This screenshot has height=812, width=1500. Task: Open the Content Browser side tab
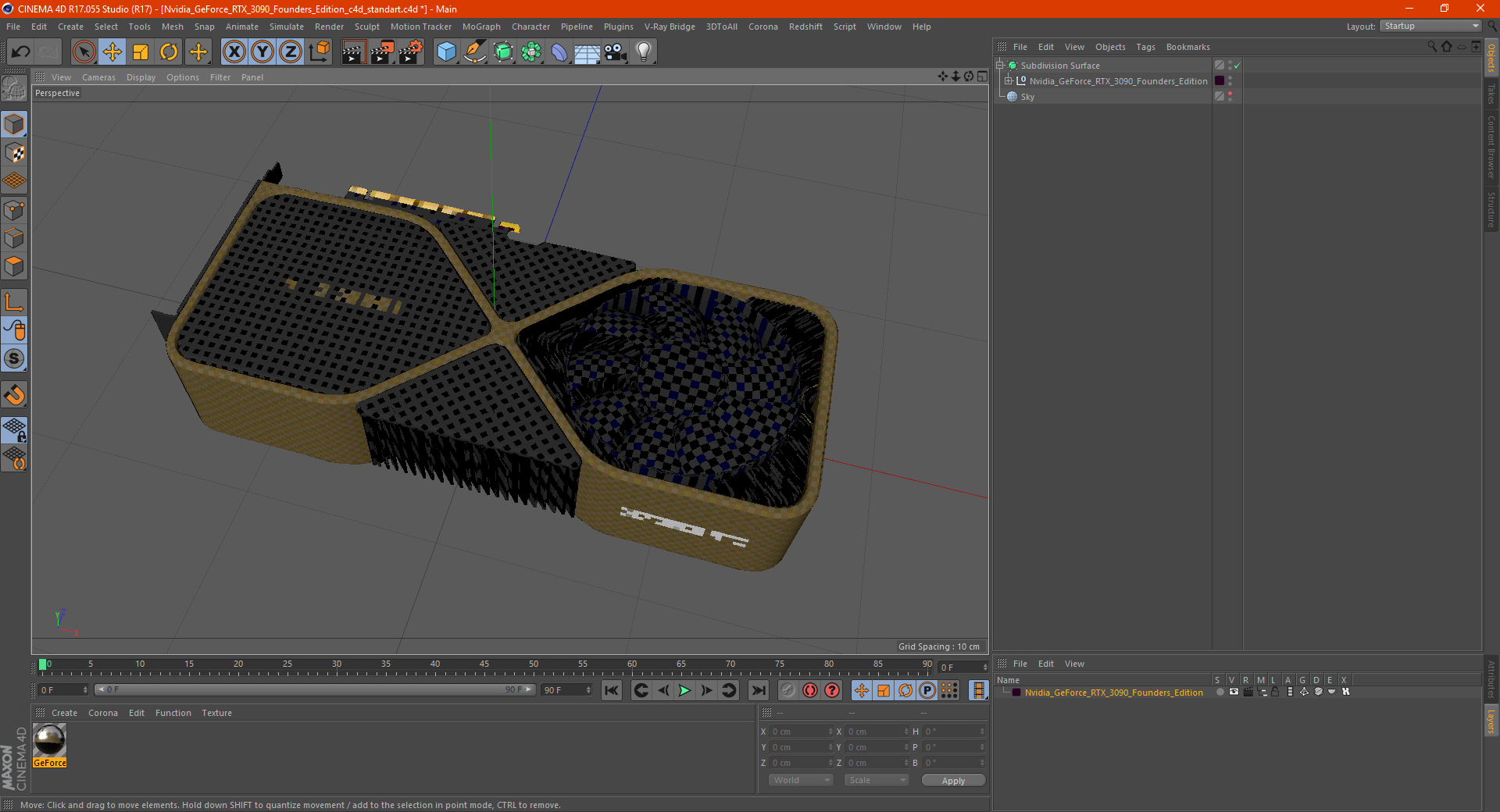pyautogui.click(x=1491, y=147)
